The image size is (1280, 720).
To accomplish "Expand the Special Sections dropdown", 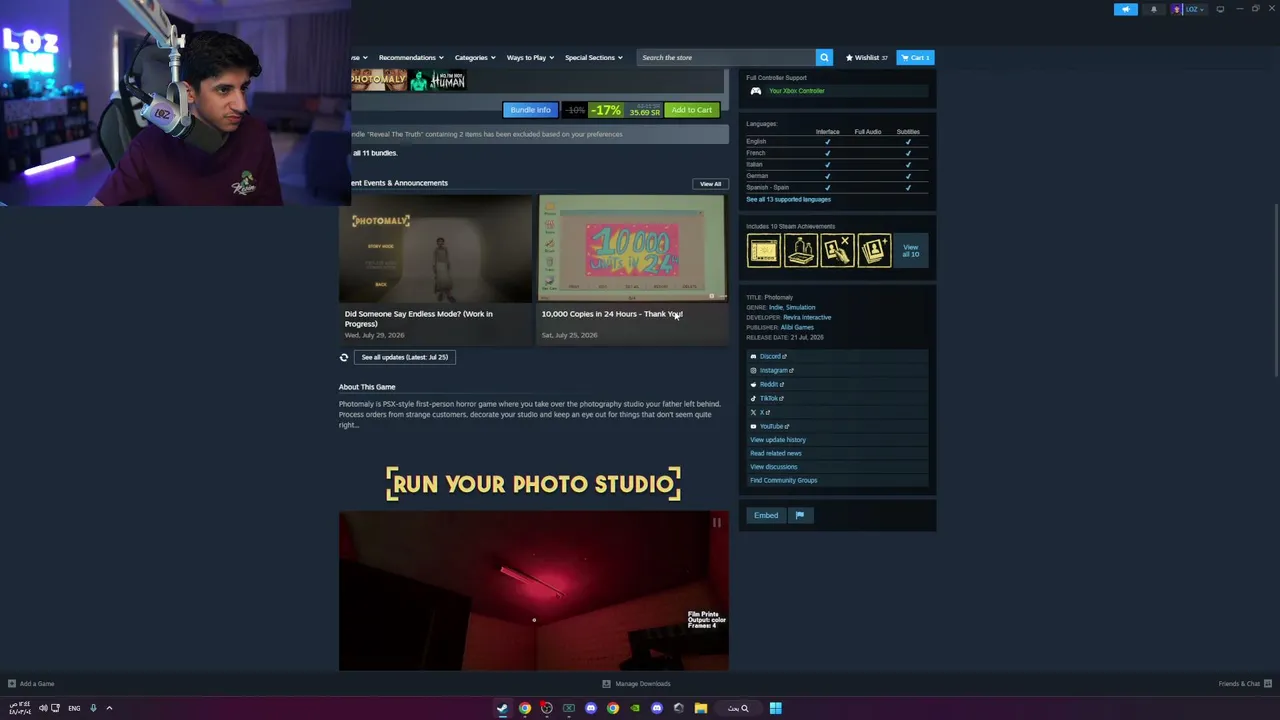I will 593,57.
